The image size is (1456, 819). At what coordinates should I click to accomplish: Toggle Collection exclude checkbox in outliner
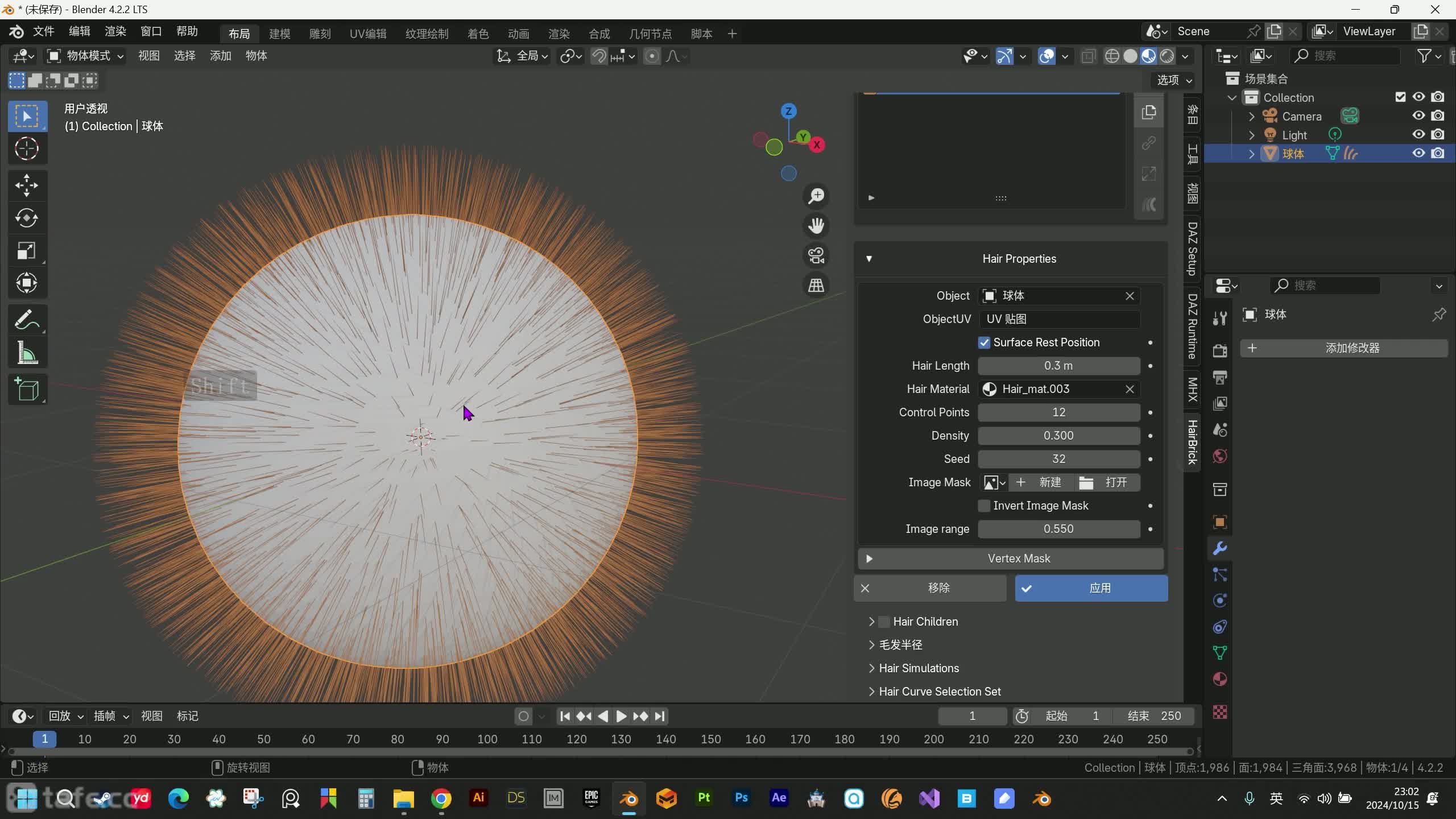pos(1400,97)
